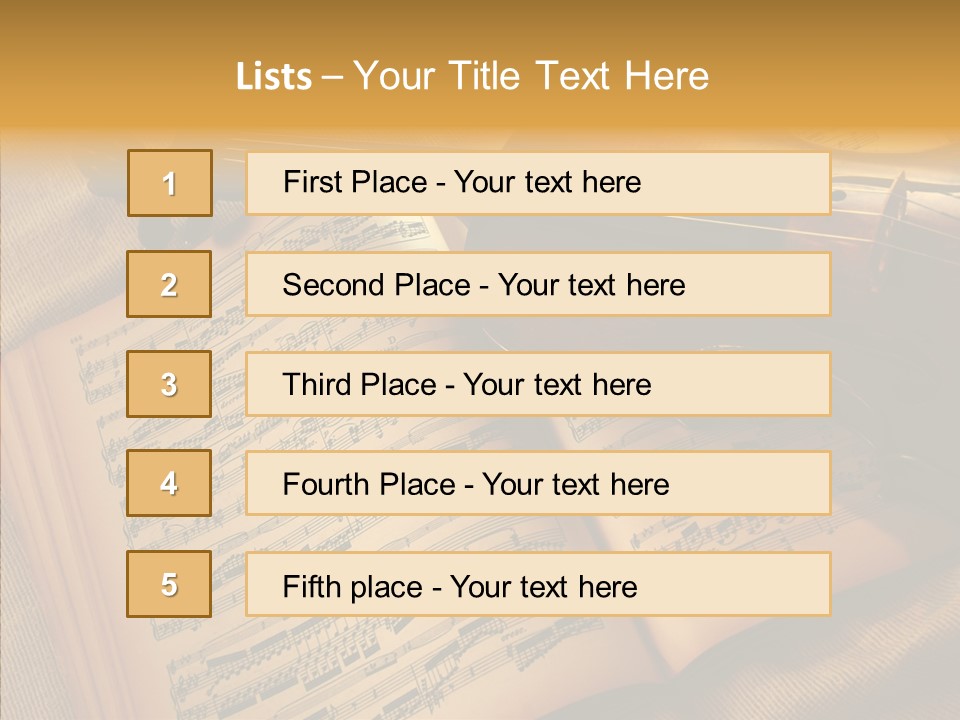This screenshot has width=960, height=720.
Task: Click 'Your text here' in Fourth Place
Action: click(x=575, y=485)
